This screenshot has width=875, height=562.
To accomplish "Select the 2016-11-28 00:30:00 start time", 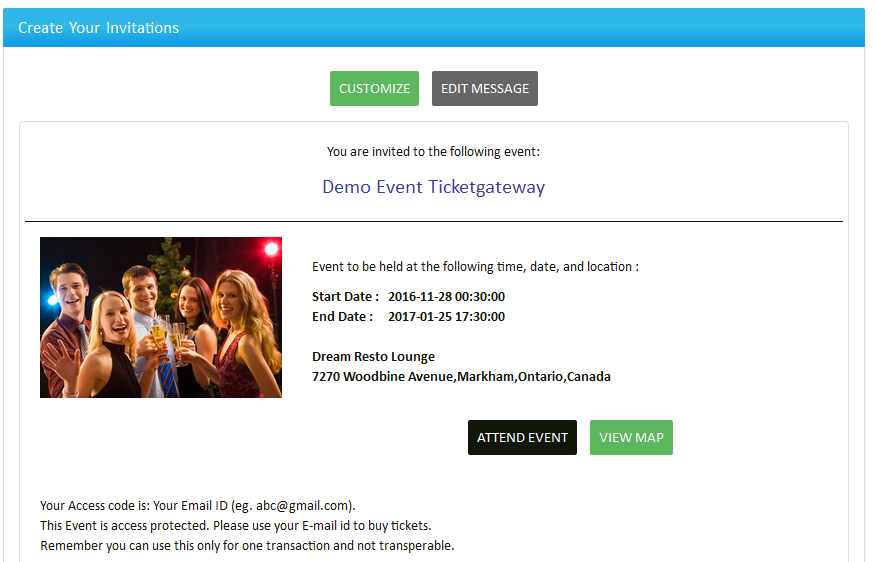I will (446, 297).
